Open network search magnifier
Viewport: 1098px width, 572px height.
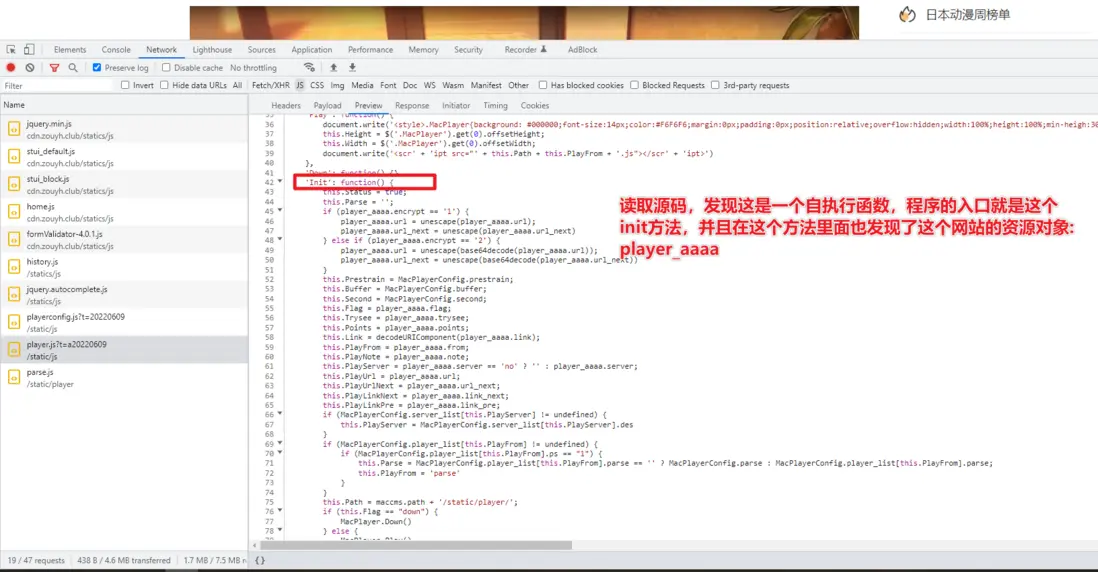[73, 68]
